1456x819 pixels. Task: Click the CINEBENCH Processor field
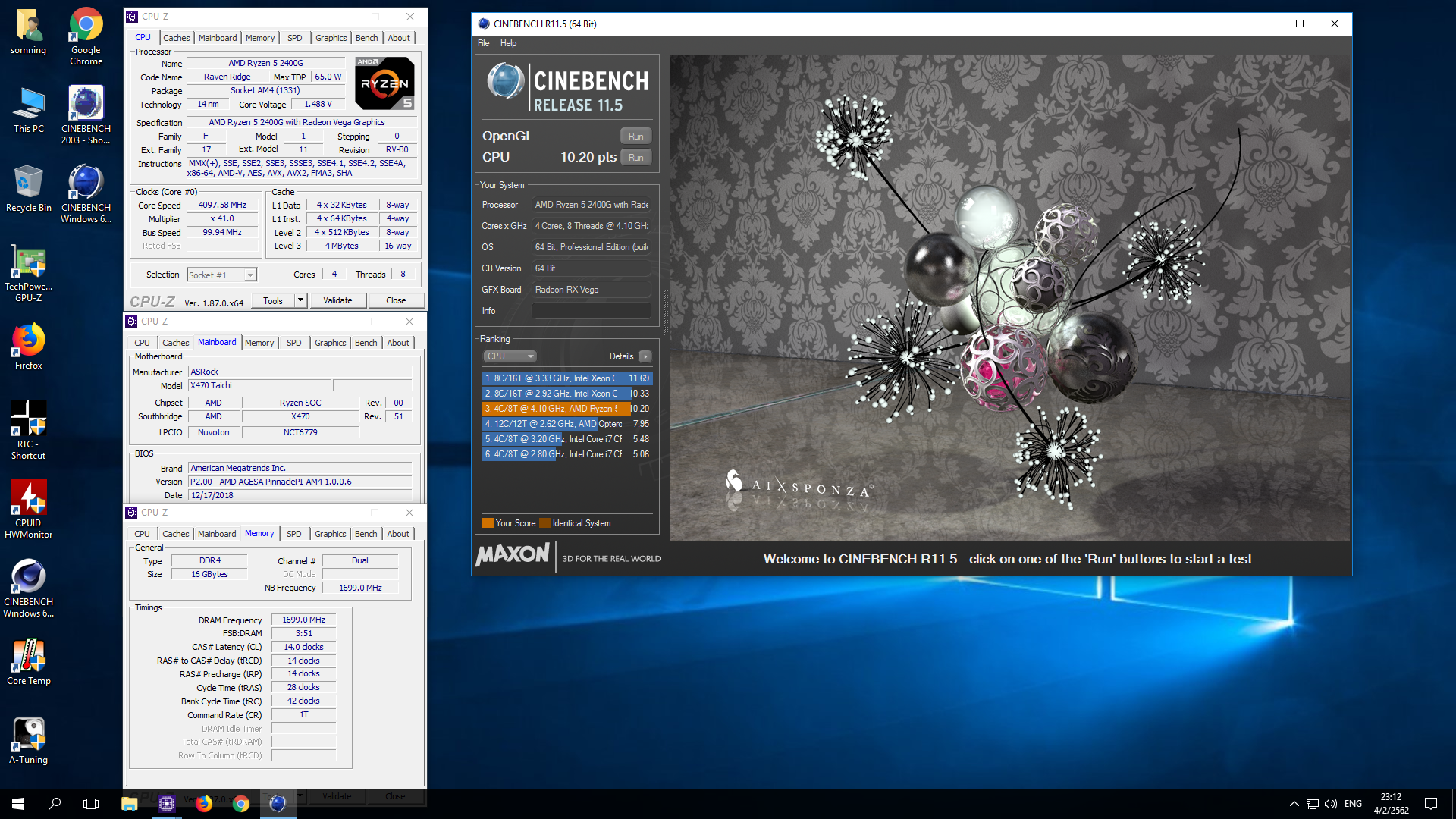click(591, 205)
